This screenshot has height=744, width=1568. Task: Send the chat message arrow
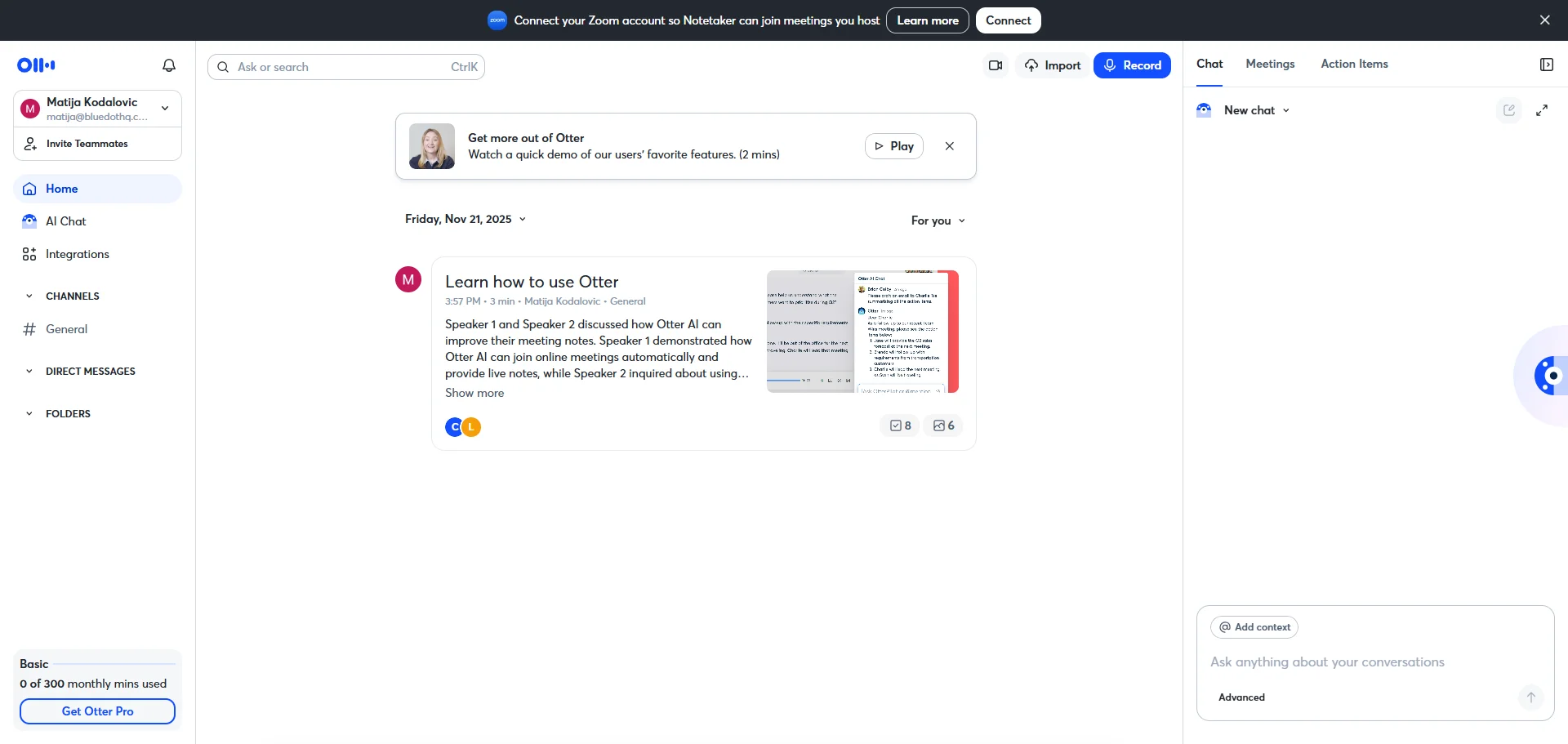click(x=1531, y=697)
